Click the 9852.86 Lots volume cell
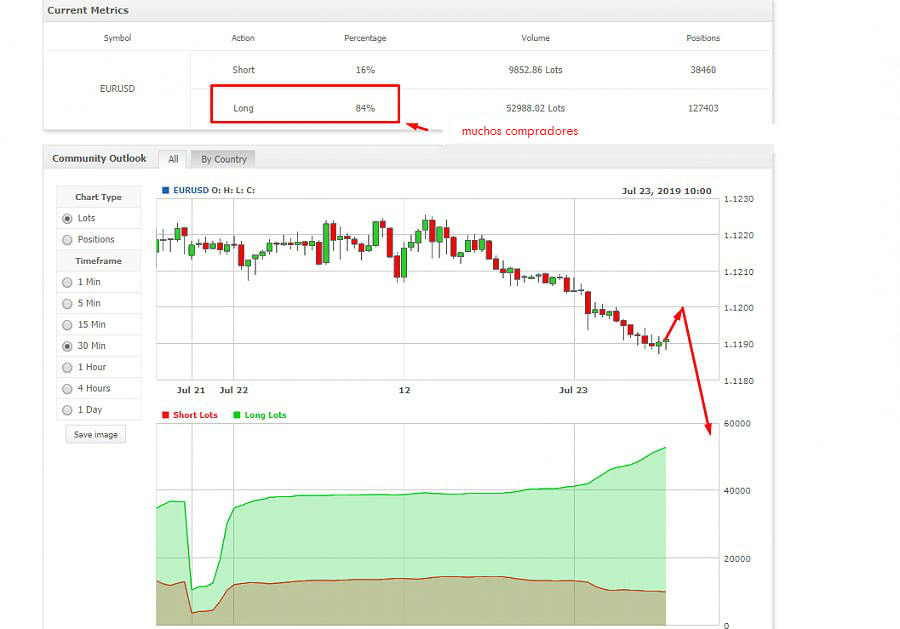Image resolution: width=900 pixels, height=629 pixels. 536,69
